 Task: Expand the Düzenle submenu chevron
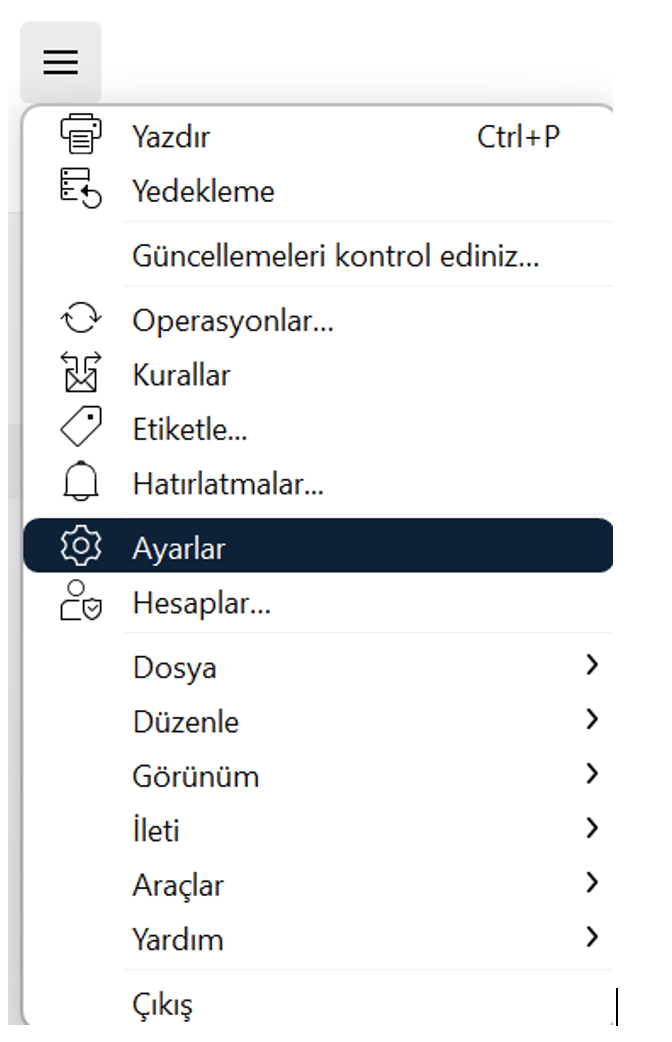click(592, 719)
